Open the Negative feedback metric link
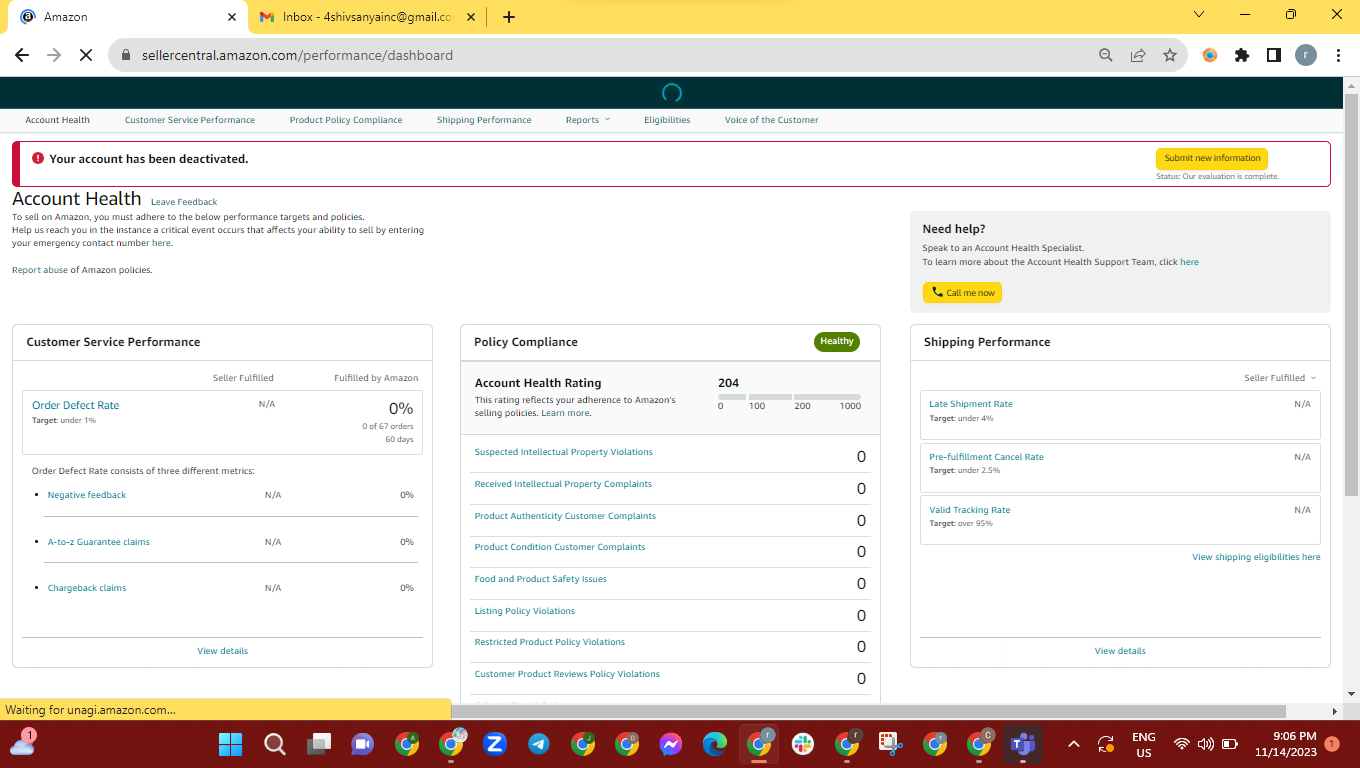Image resolution: width=1360 pixels, height=768 pixels. coord(87,495)
